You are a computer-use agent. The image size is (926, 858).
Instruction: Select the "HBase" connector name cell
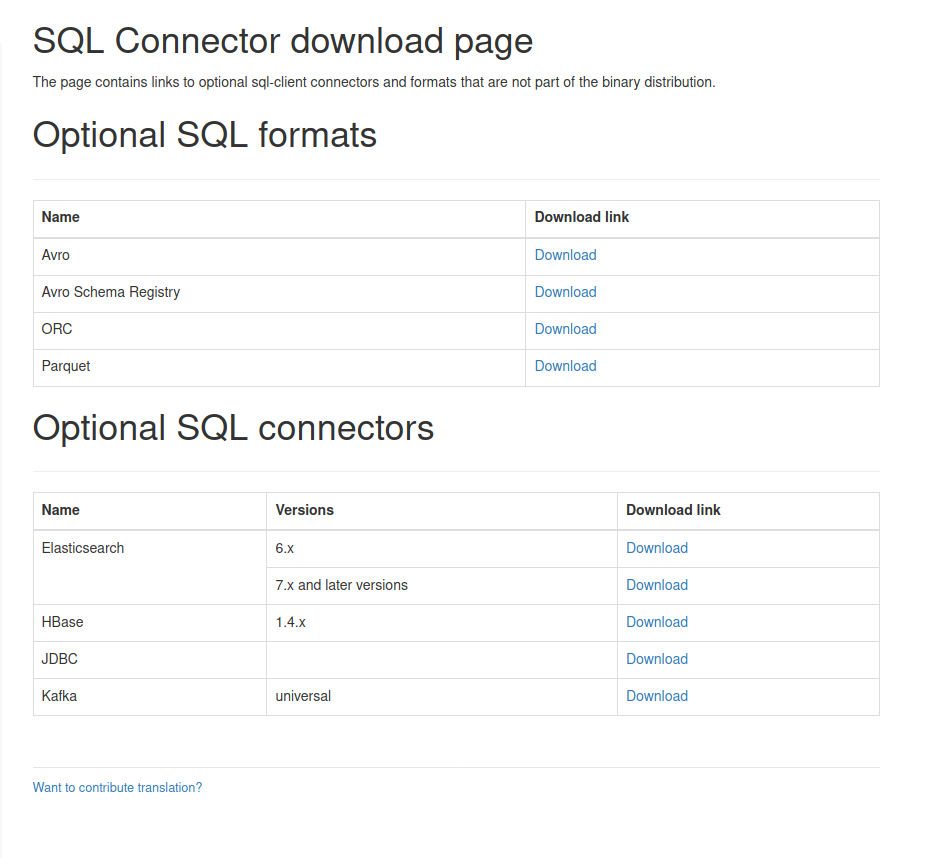pos(150,623)
